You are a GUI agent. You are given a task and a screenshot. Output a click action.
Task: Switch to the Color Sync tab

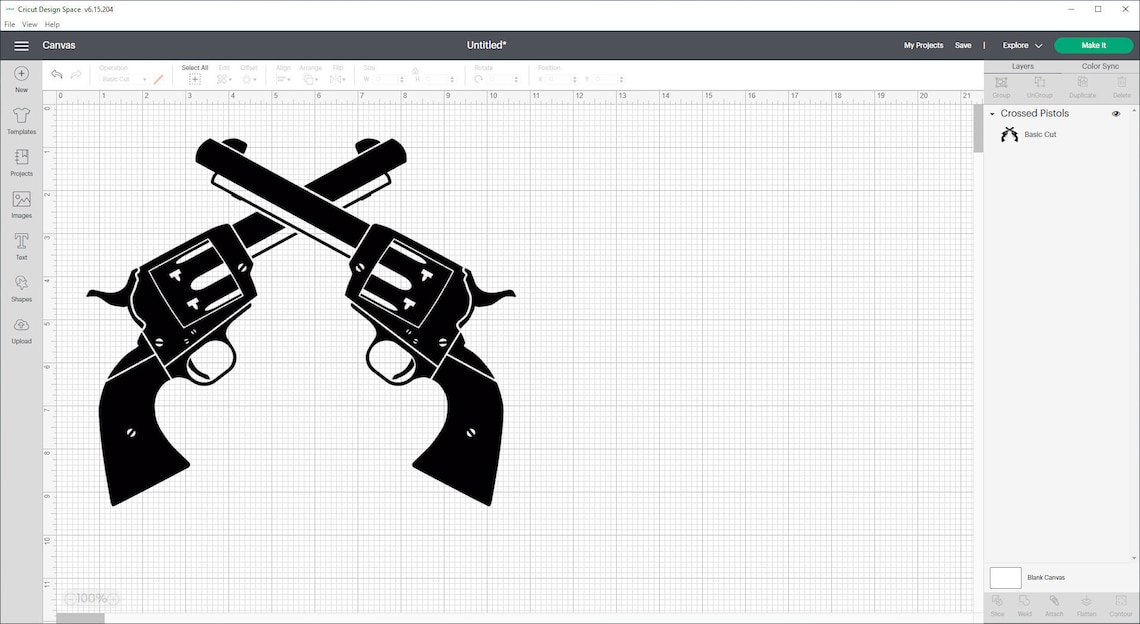pos(1099,66)
